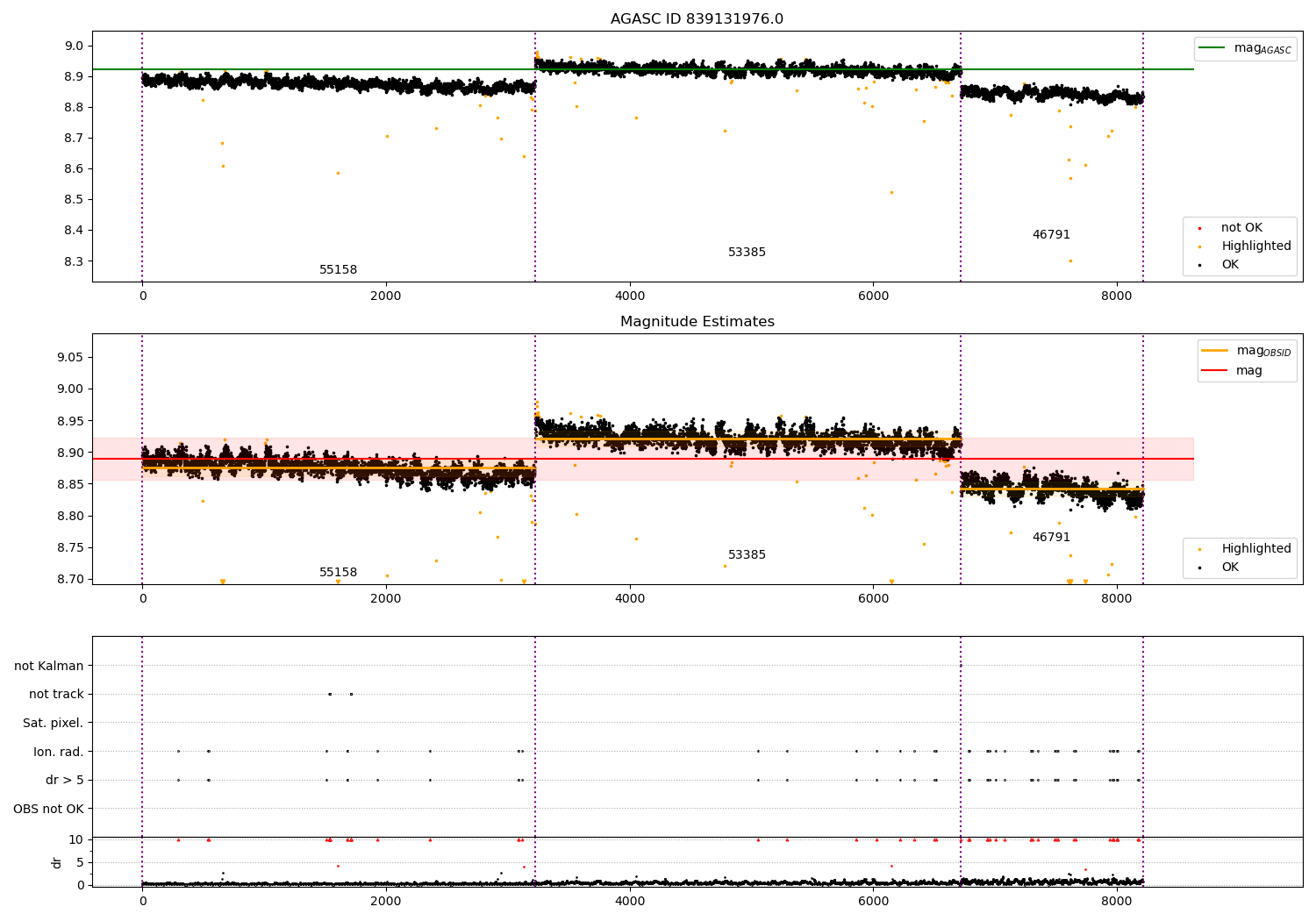Click the 'Ion. rad.' axis label
The height and width of the screenshot is (921, 1316).
[x=59, y=752]
